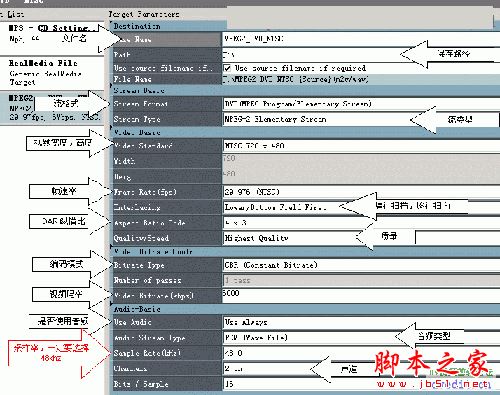Select the Base Name parameter label

[x=167, y=39]
